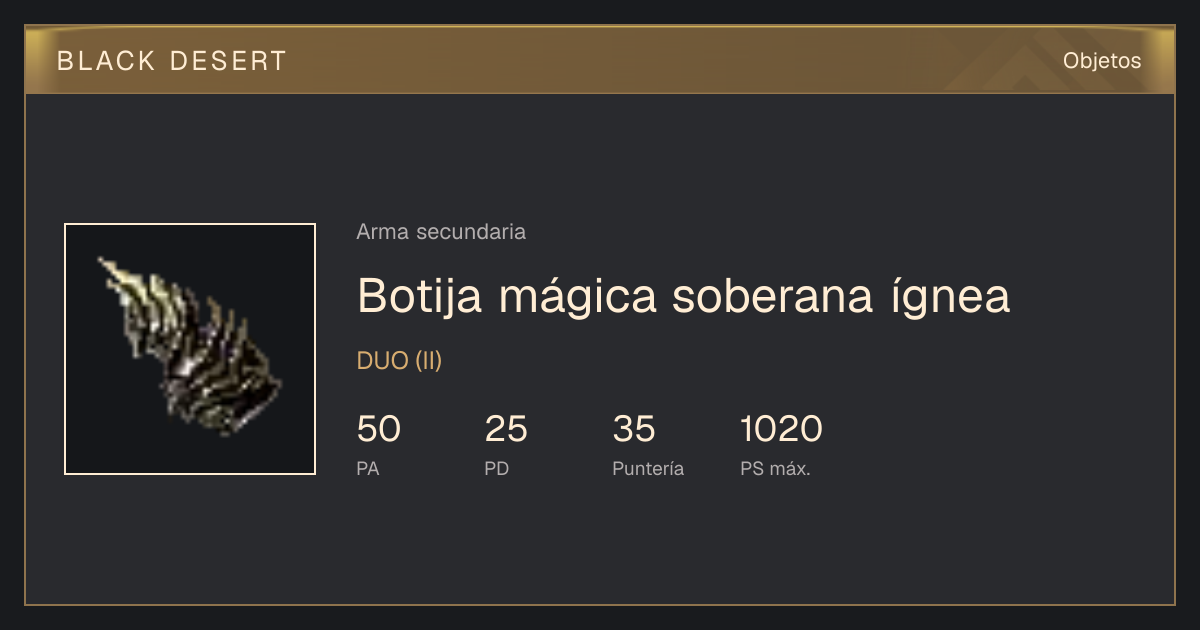Click the golden header banner bar
The width and height of the screenshot is (1200, 630).
(600, 60)
